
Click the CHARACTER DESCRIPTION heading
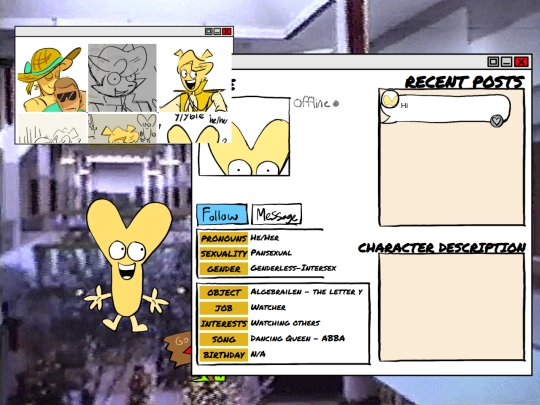(442, 248)
